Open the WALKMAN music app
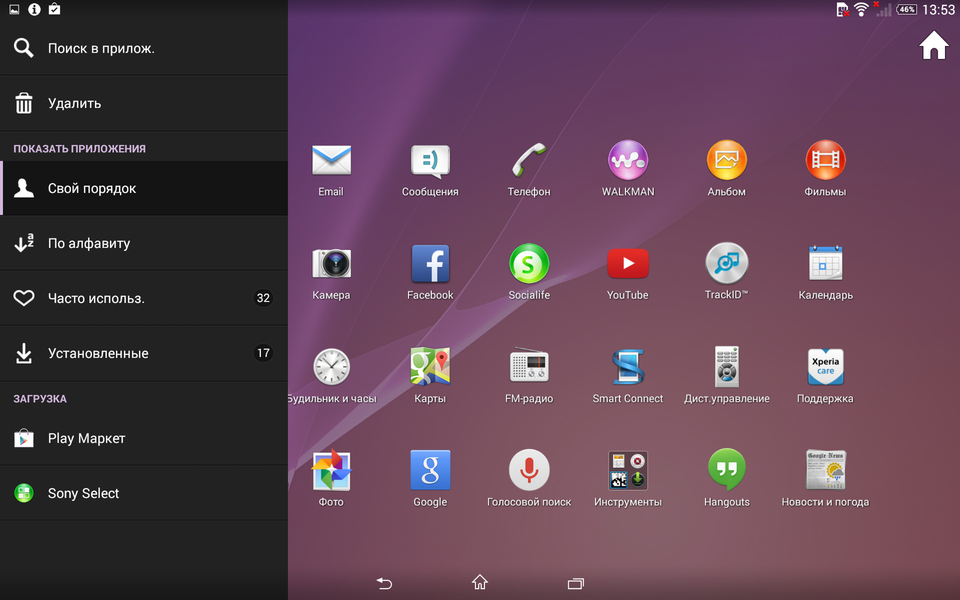Viewport: 960px width, 600px height. pyautogui.click(x=628, y=160)
